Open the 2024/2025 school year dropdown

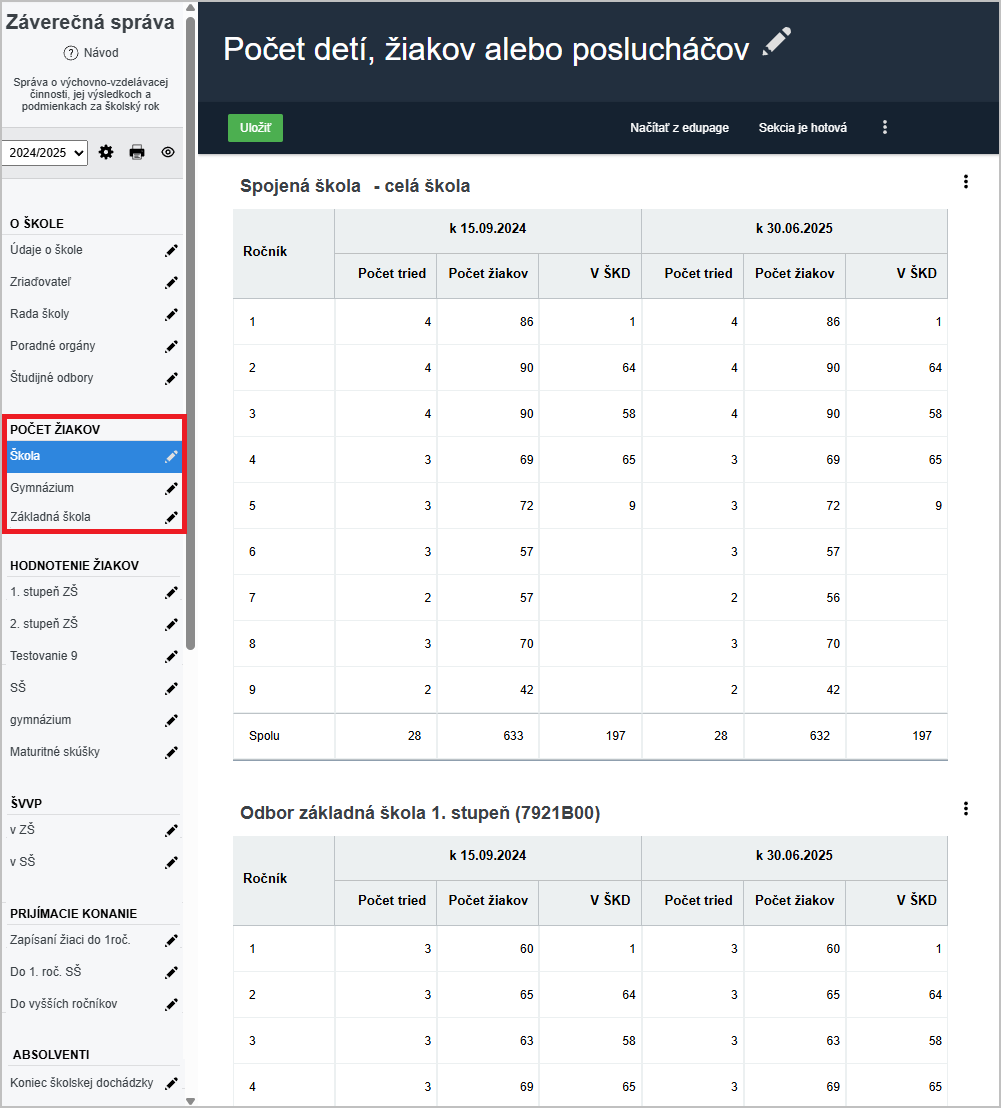pos(45,153)
